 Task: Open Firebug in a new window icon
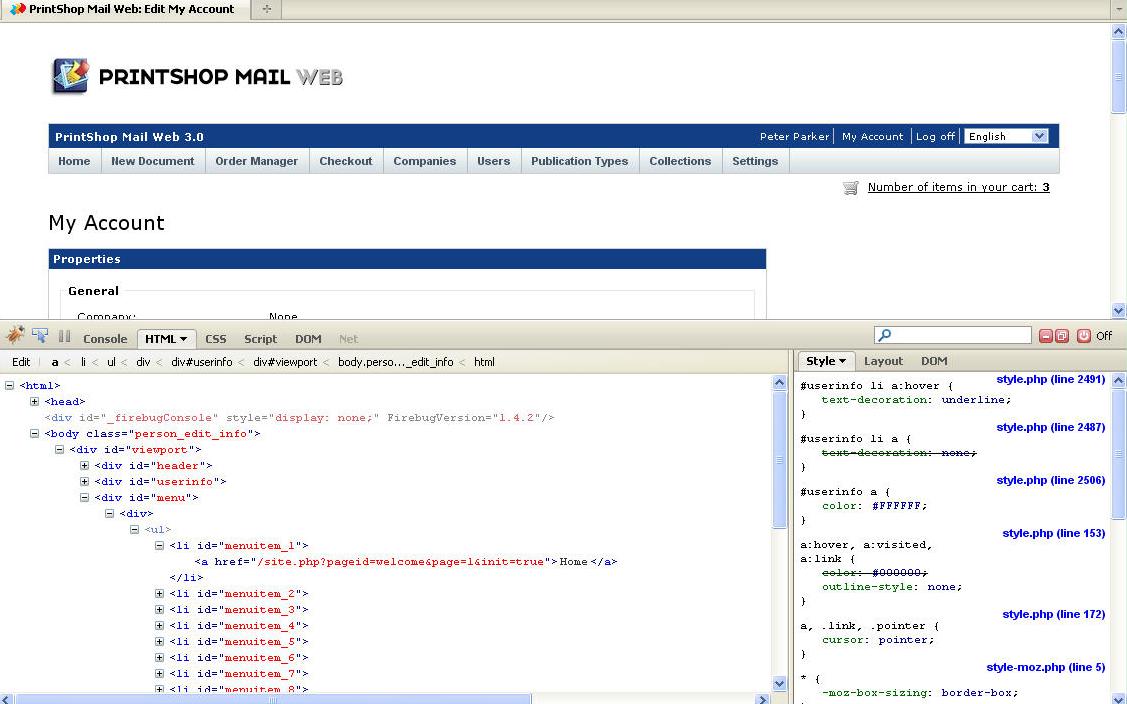click(x=1062, y=336)
